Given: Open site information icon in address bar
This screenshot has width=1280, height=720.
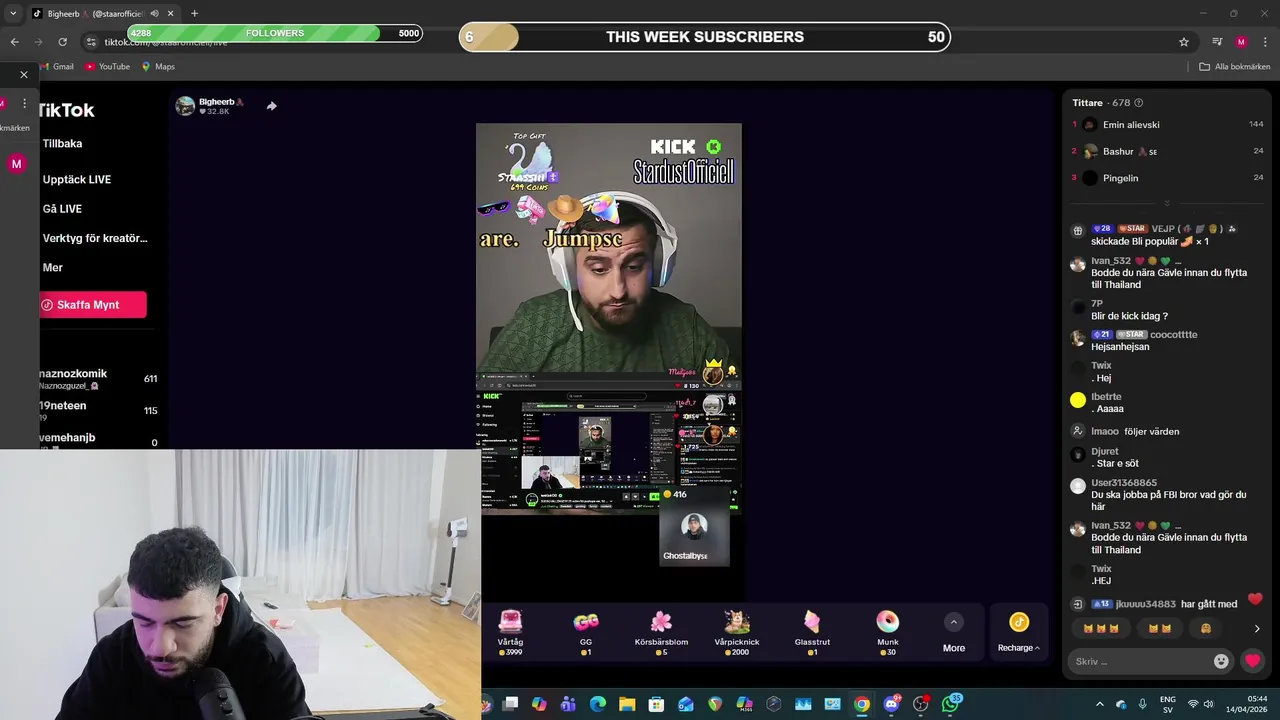Looking at the screenshot, I should (x=91, y=42).
